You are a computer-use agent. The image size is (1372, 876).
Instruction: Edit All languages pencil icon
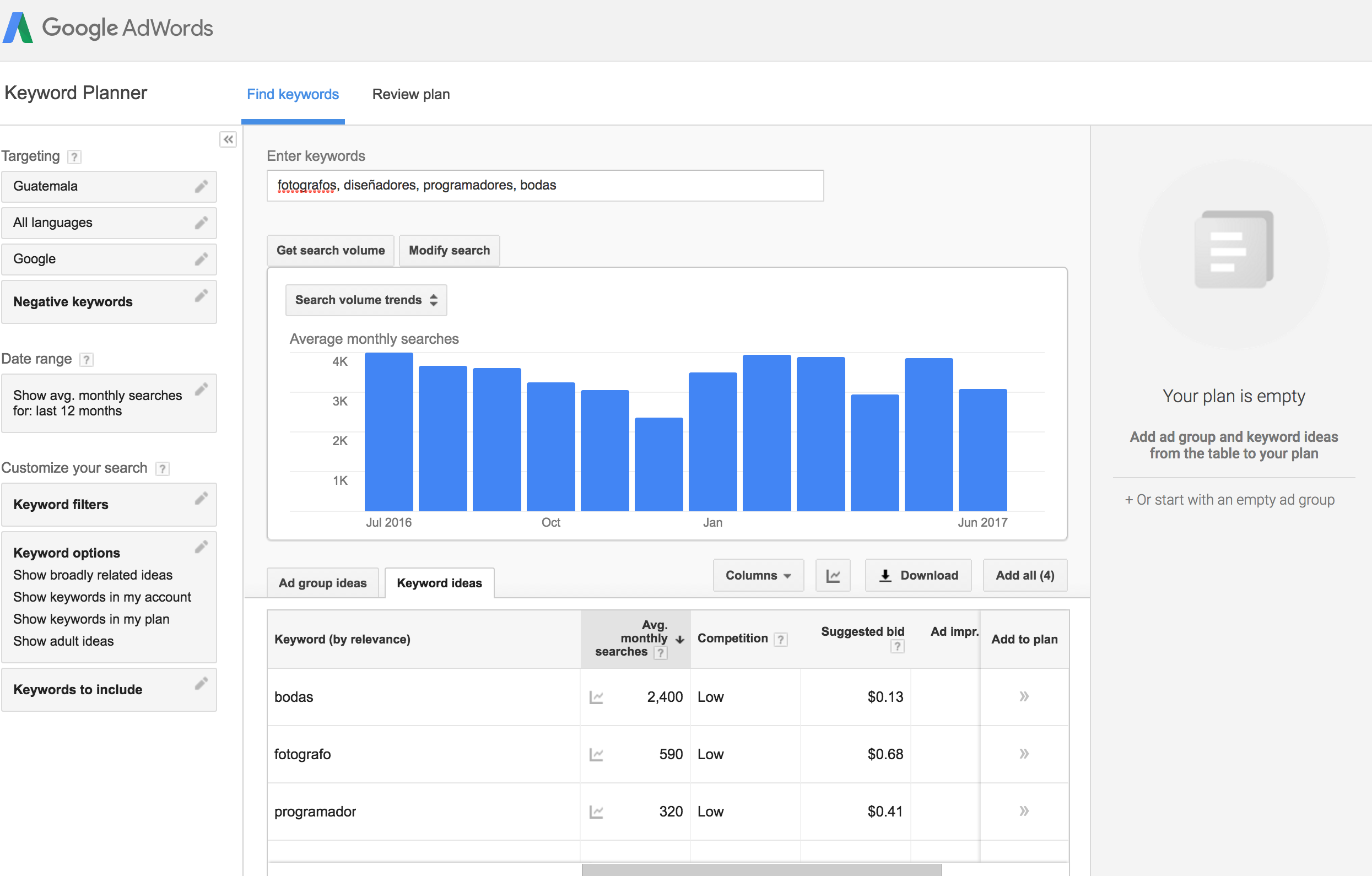click(201, 223)
